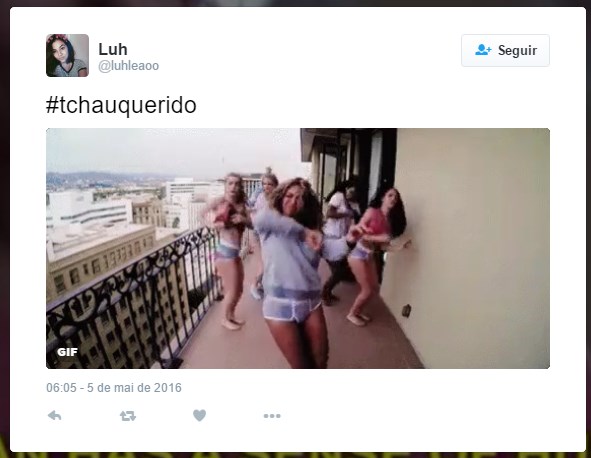
Task: Open the three-dot more options menu
Action: click(272, 416)
